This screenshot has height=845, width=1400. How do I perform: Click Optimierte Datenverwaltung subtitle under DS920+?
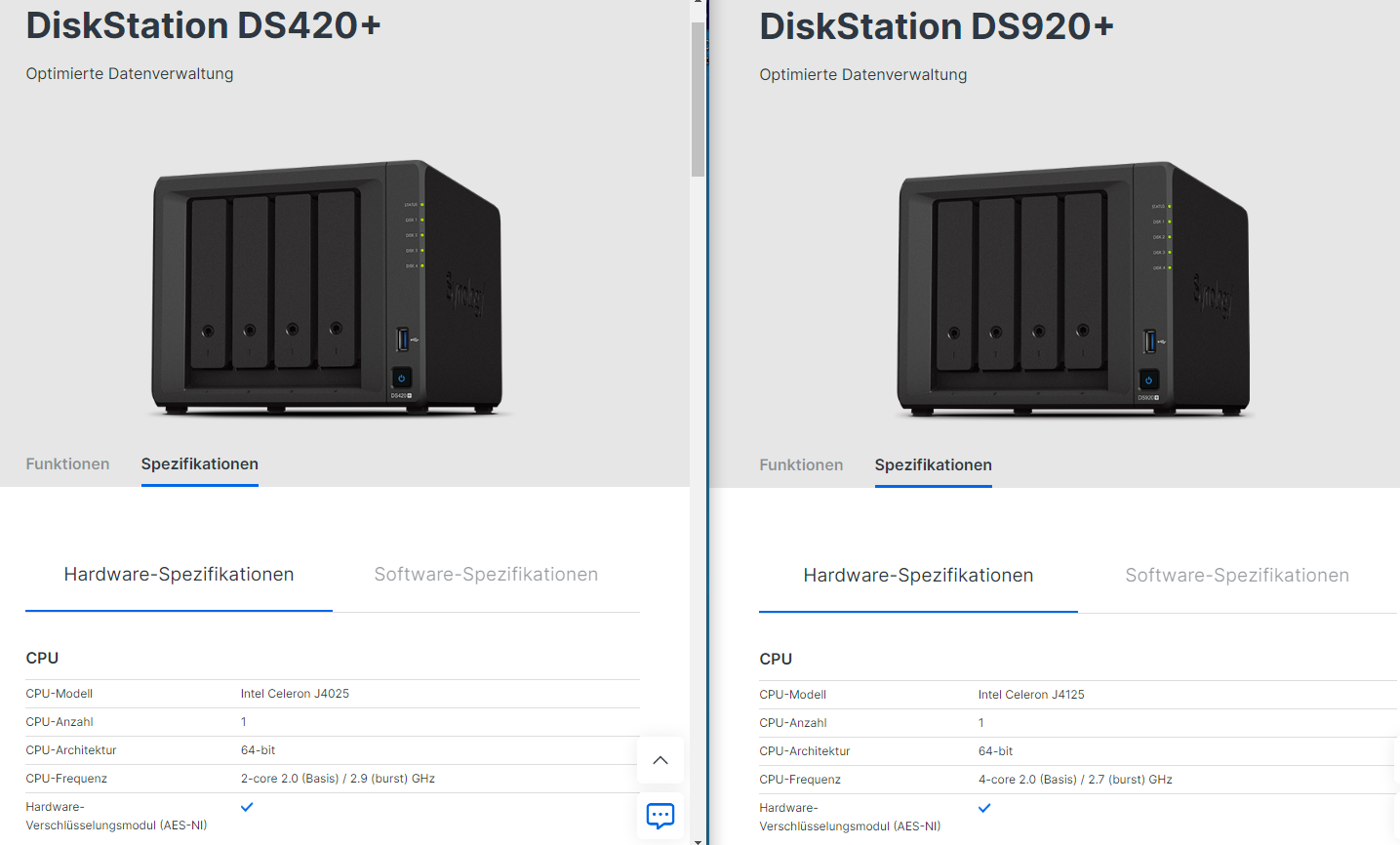click(x=863, y=75)
